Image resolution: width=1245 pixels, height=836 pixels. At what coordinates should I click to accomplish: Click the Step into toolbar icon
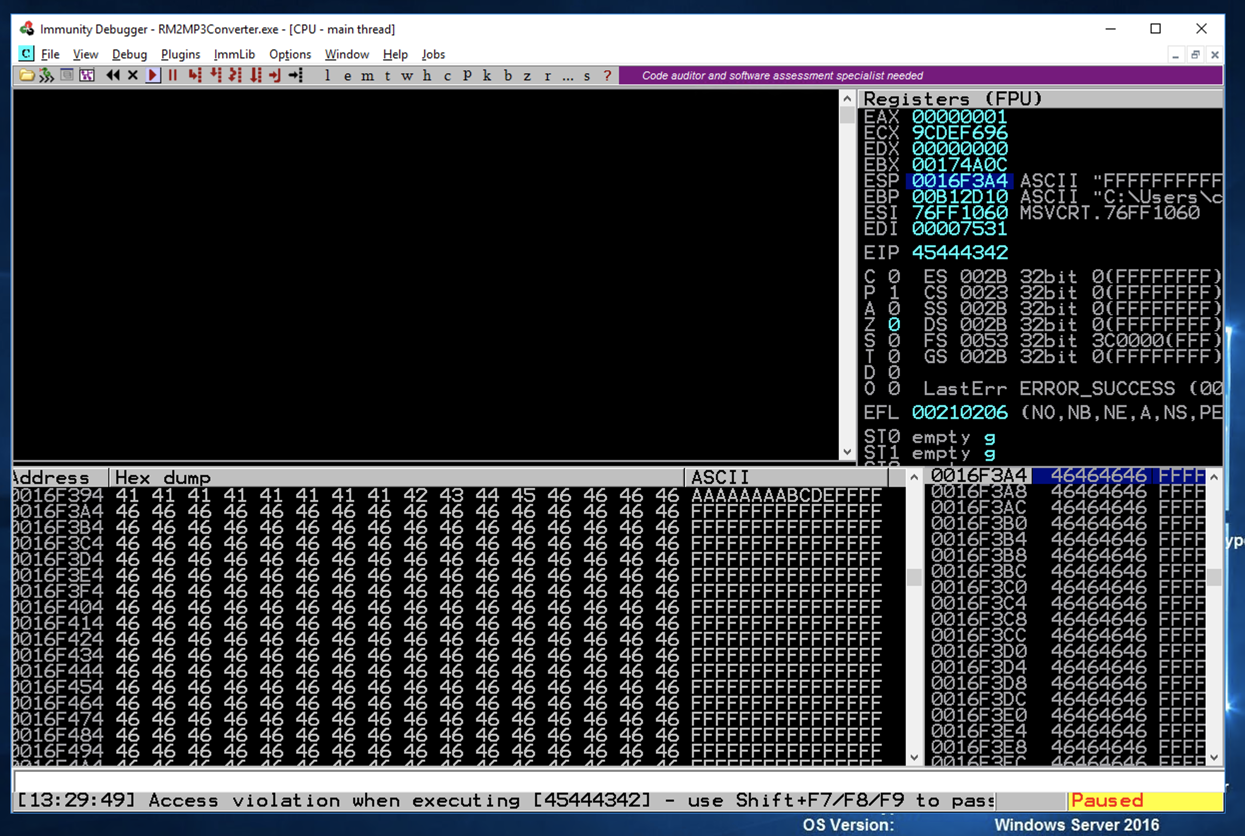[x=194, y=76]
